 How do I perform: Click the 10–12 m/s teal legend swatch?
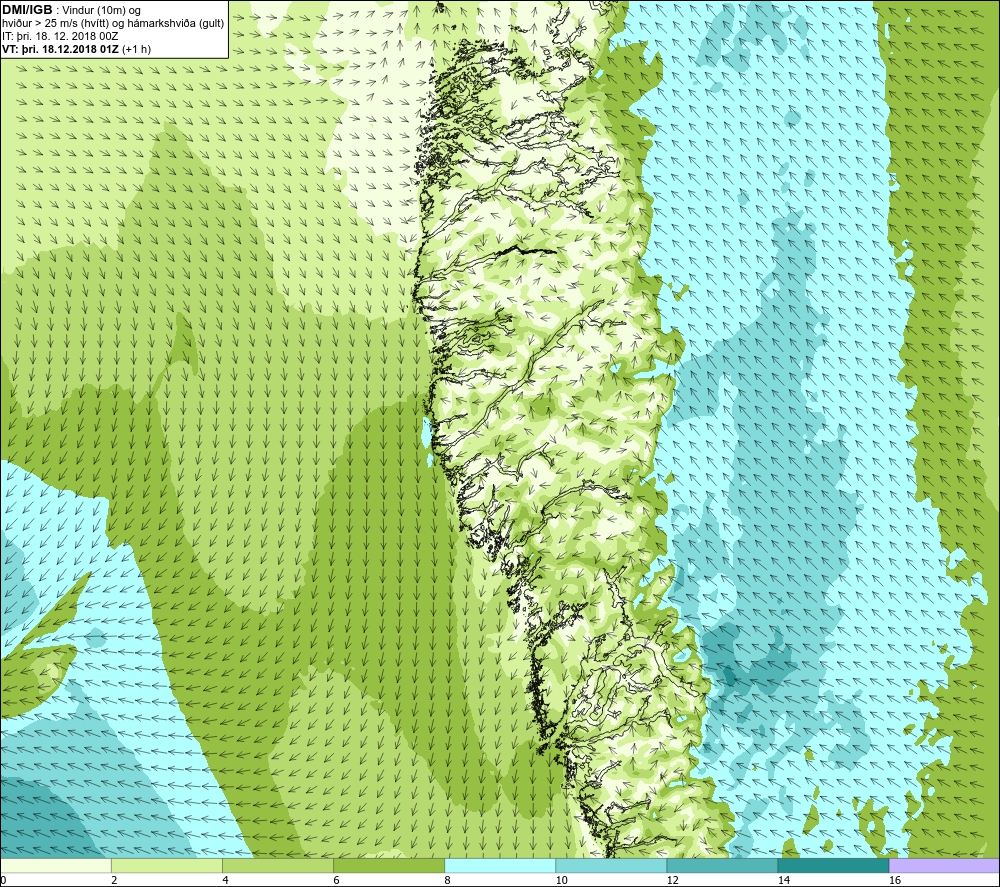tap(611, 865)
